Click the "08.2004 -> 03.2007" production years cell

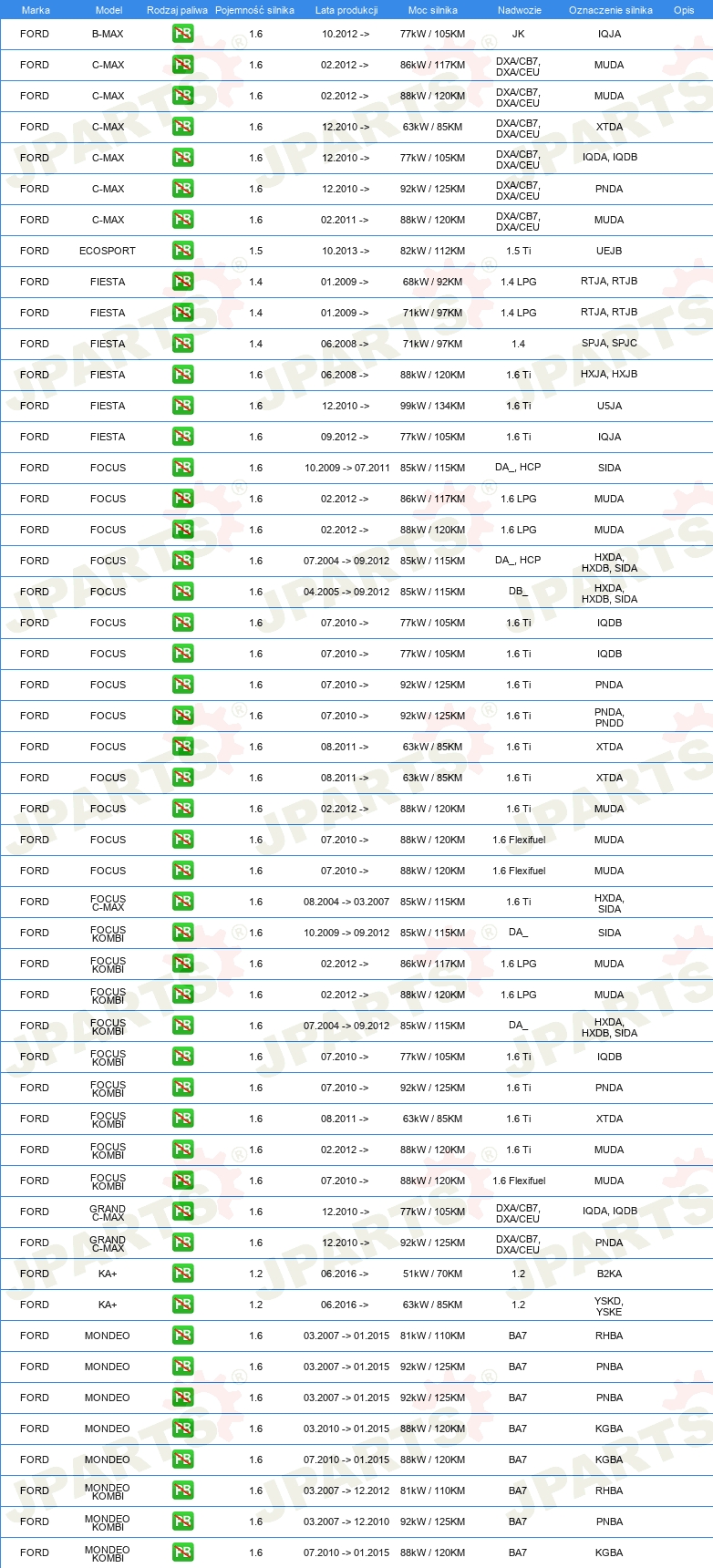tap(346, 902)
